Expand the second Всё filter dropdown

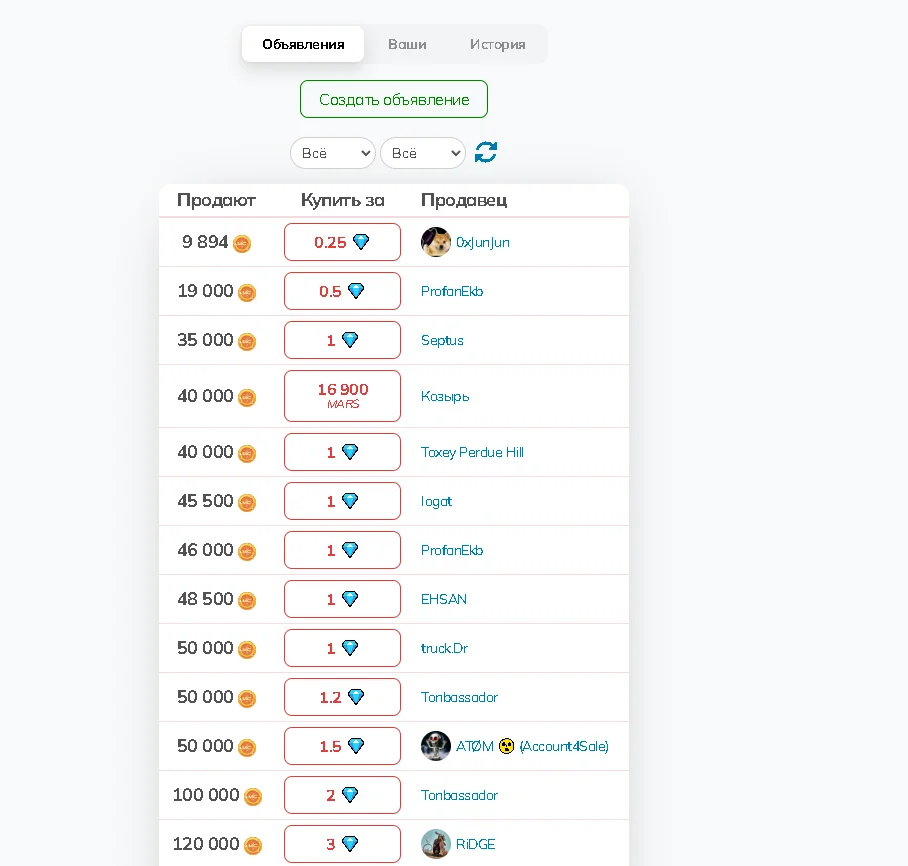click(x=423, y=153)
